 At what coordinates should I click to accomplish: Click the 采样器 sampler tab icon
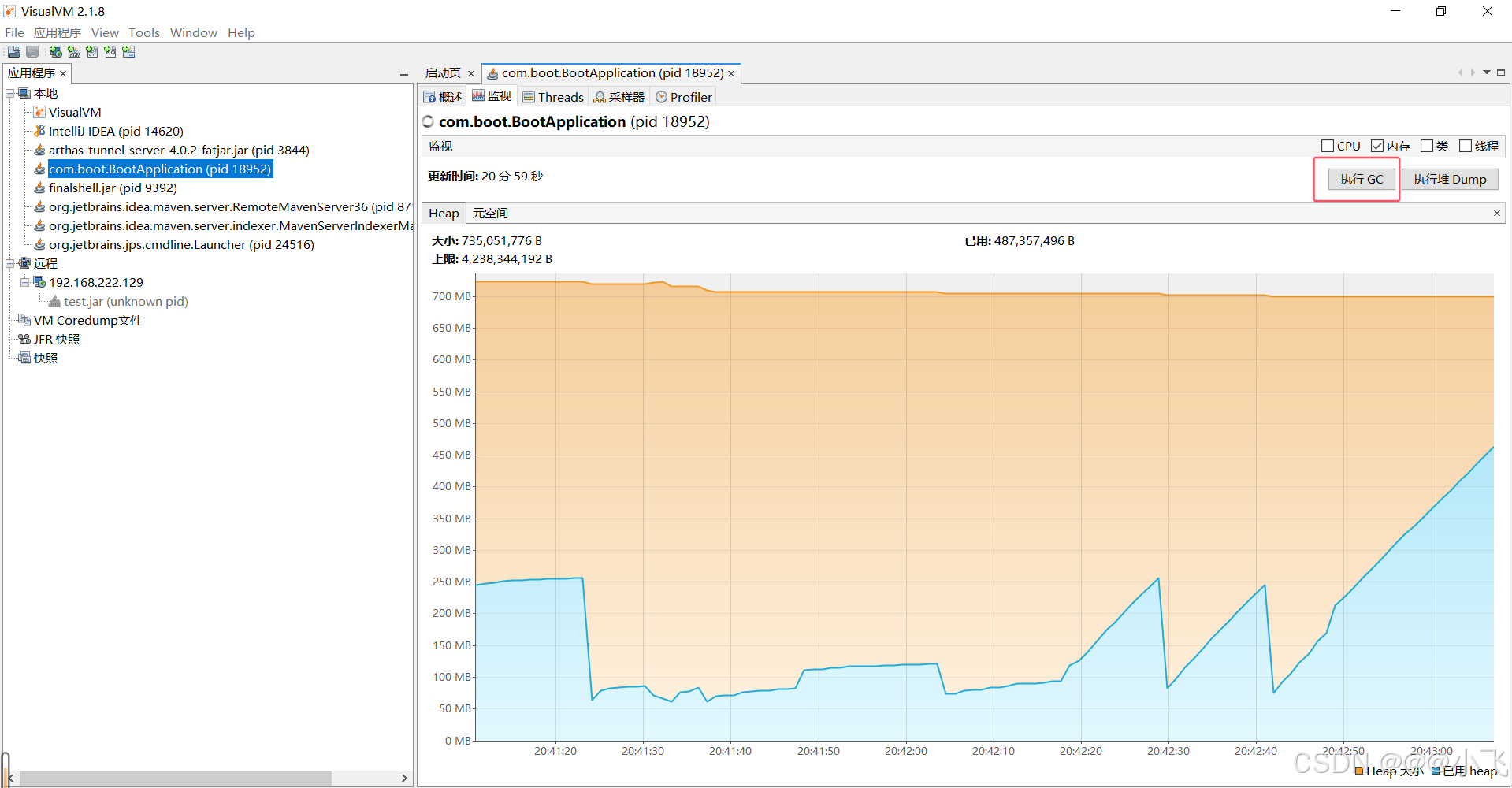coord(600,97)
